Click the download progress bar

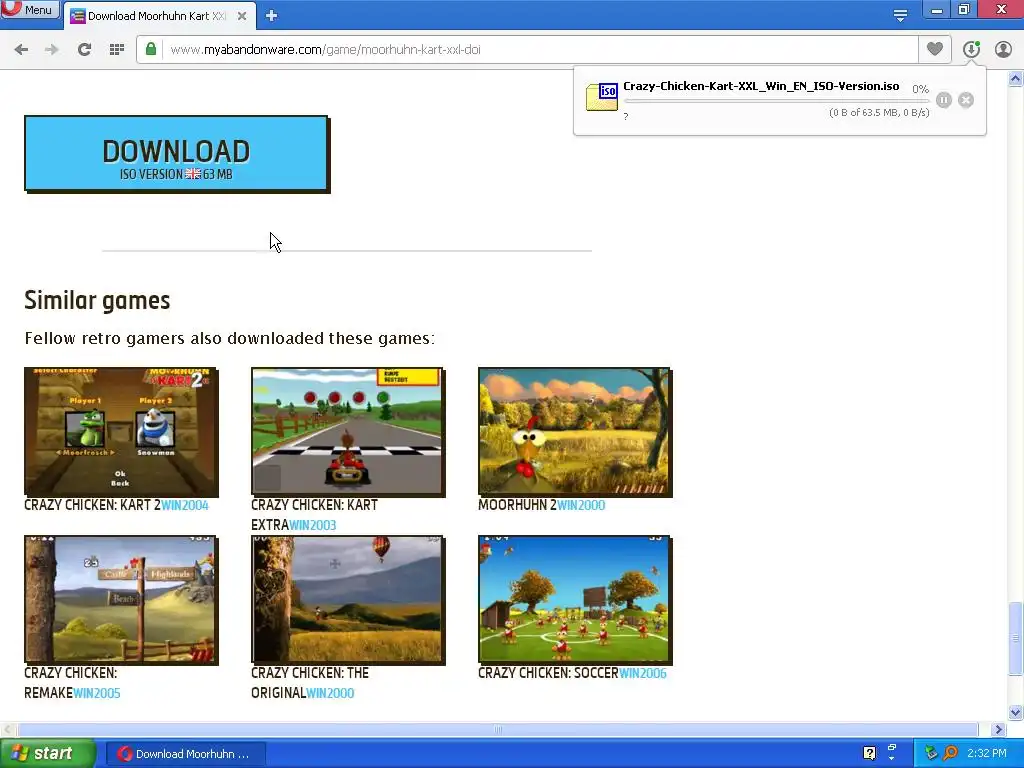click(x=776, y=101)
